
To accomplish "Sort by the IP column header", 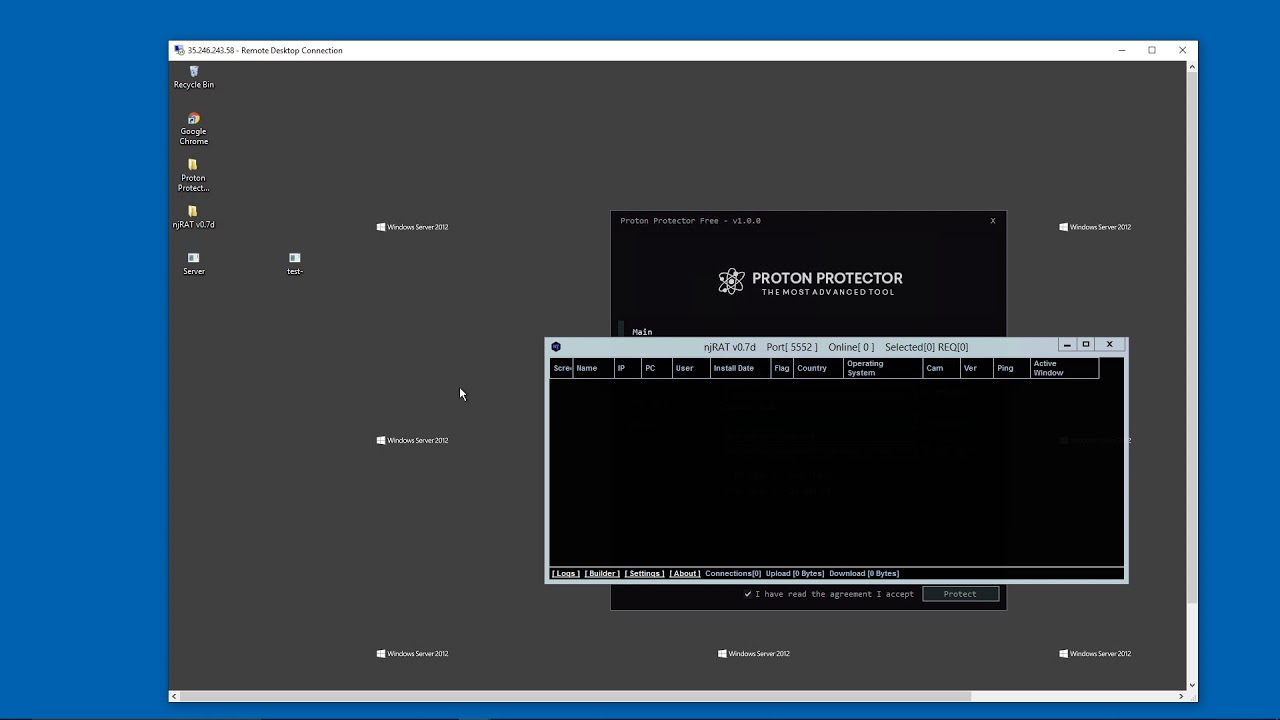I will click(628, 368).
